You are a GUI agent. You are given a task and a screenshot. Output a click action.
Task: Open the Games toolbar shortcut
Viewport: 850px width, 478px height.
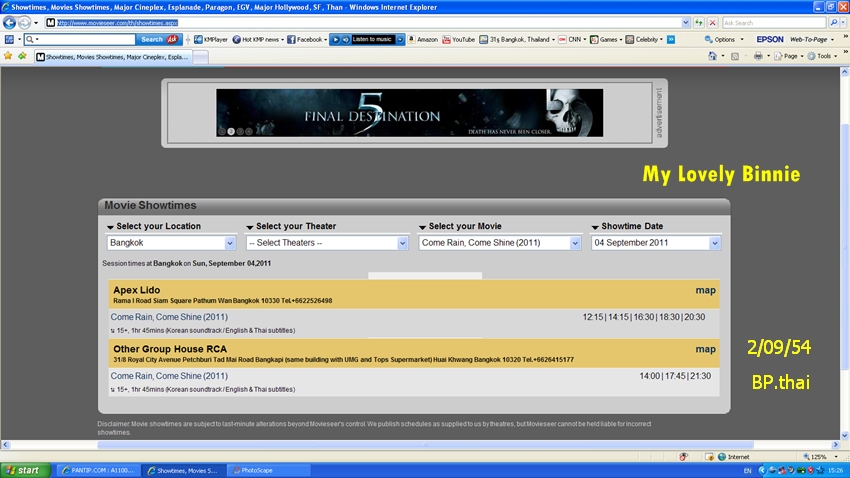point(604,40)
